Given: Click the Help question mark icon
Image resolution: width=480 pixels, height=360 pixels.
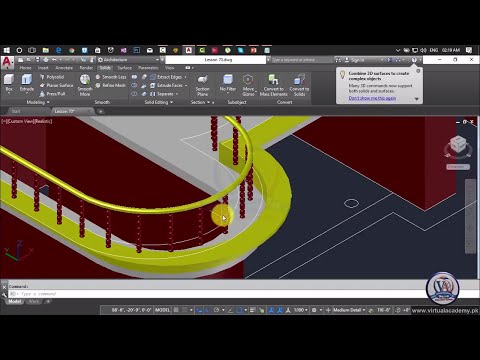Looking at the screenshot, I should (x=414, y=60).
